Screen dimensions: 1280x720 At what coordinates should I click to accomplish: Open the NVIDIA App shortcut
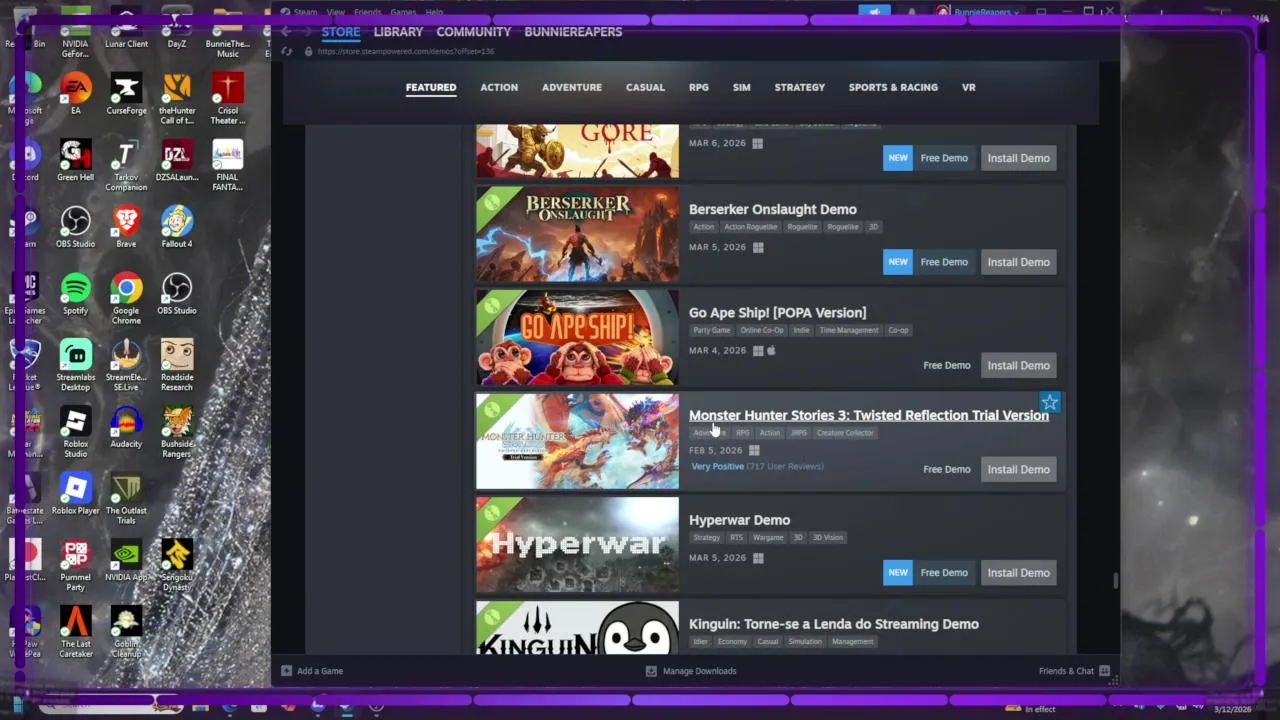(126, 560)
